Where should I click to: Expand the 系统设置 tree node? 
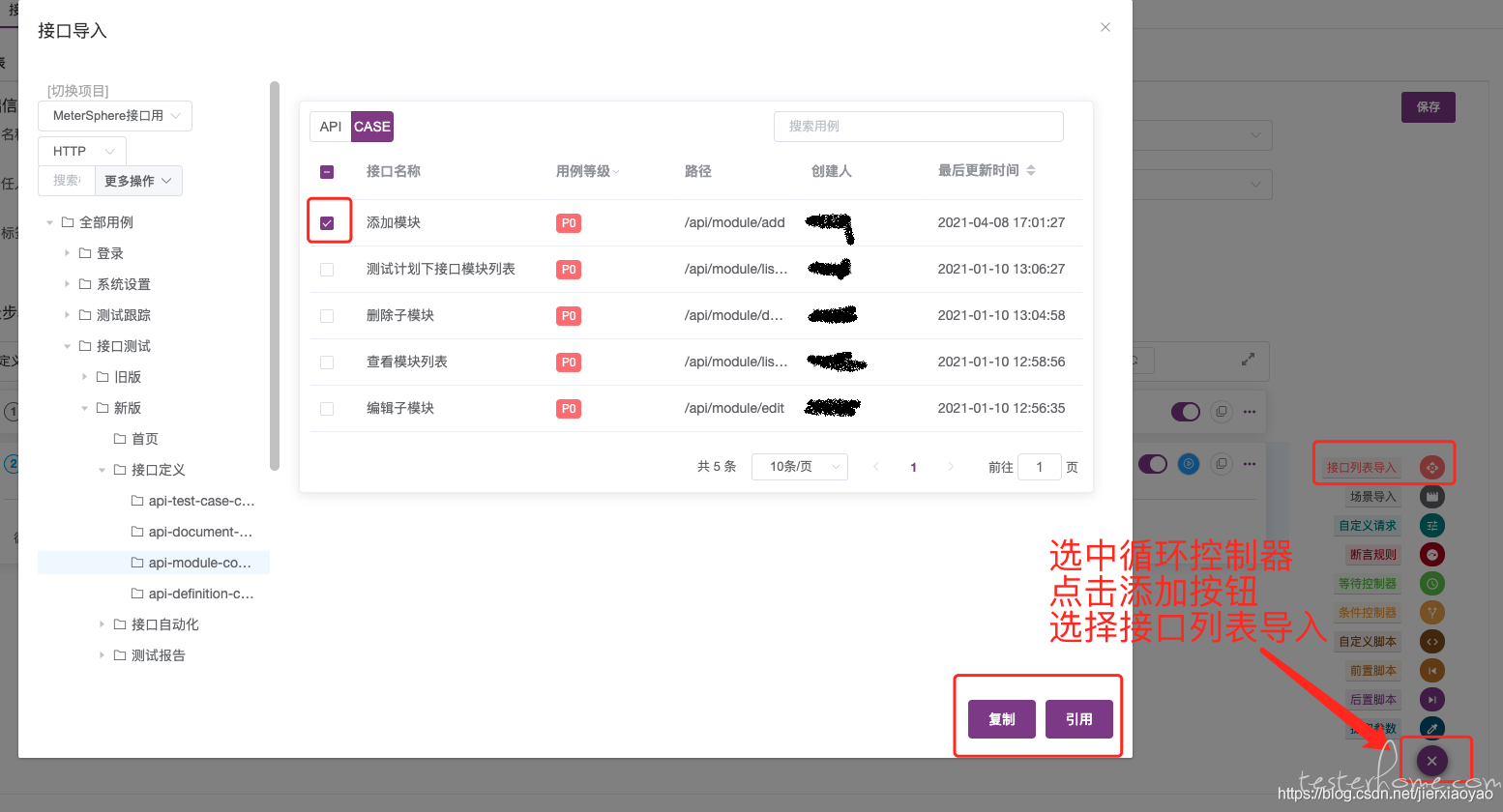(x=67, y=284)
